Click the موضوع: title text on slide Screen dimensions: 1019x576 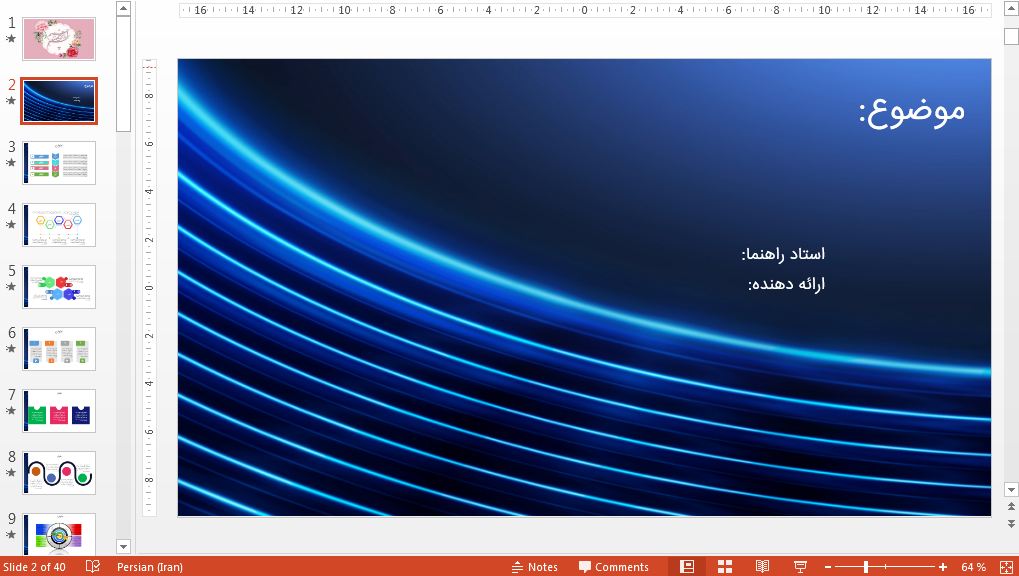(911, 109)
